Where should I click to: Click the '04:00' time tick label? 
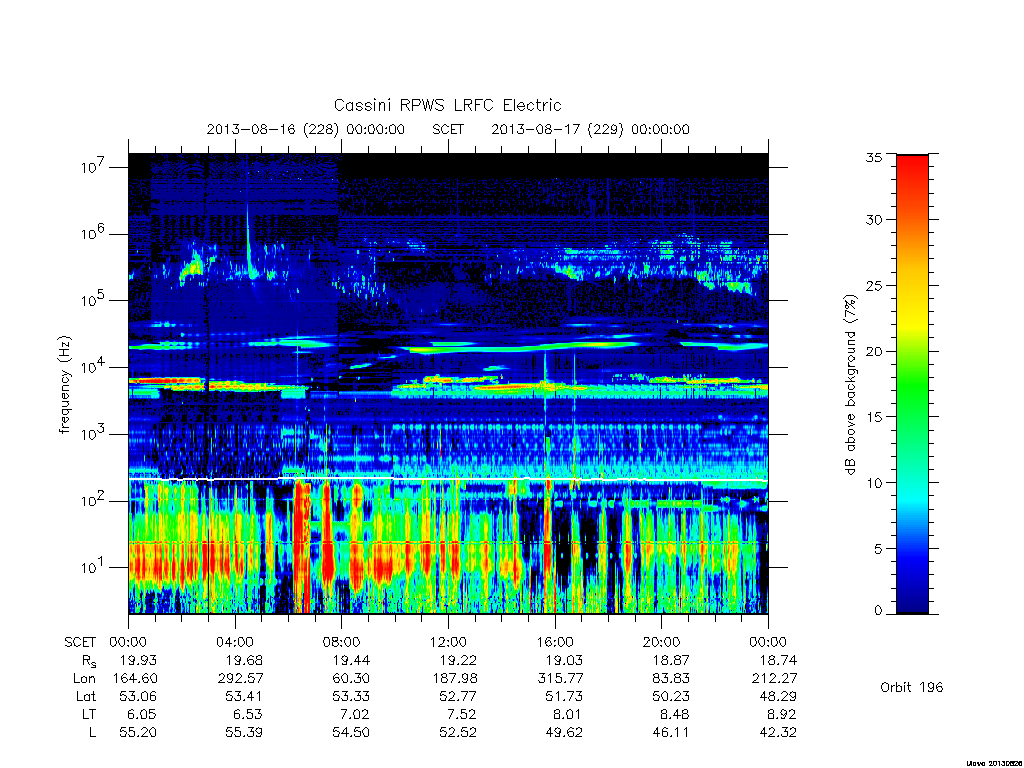click(x=234, y=642)
